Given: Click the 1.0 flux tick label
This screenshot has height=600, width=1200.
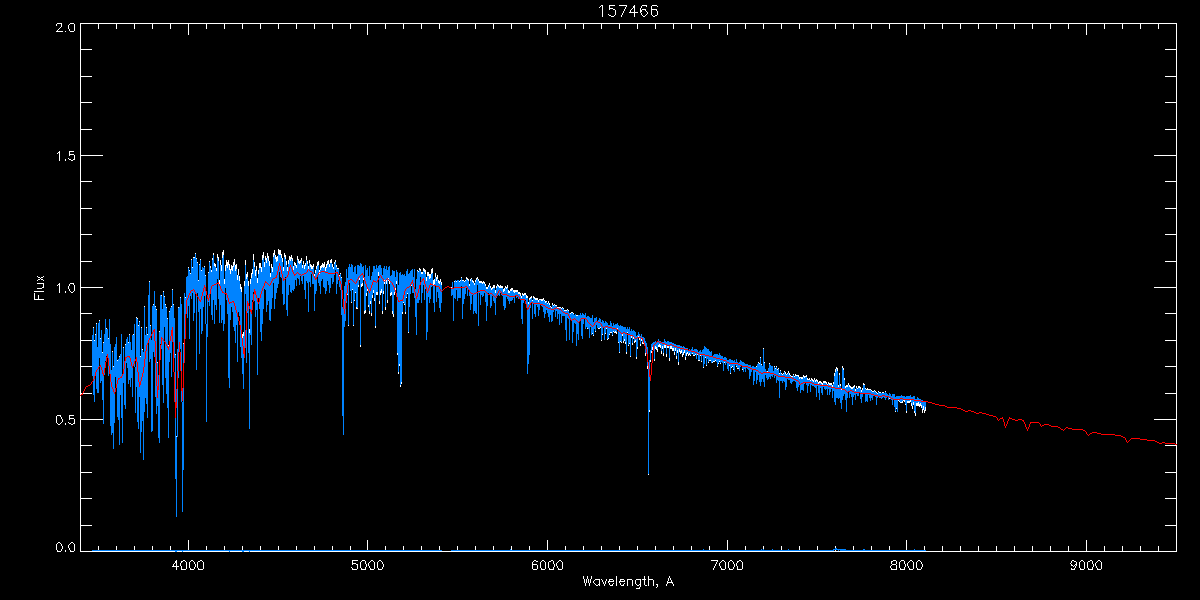Looking at the screenshot, I should tap(66, 288).
